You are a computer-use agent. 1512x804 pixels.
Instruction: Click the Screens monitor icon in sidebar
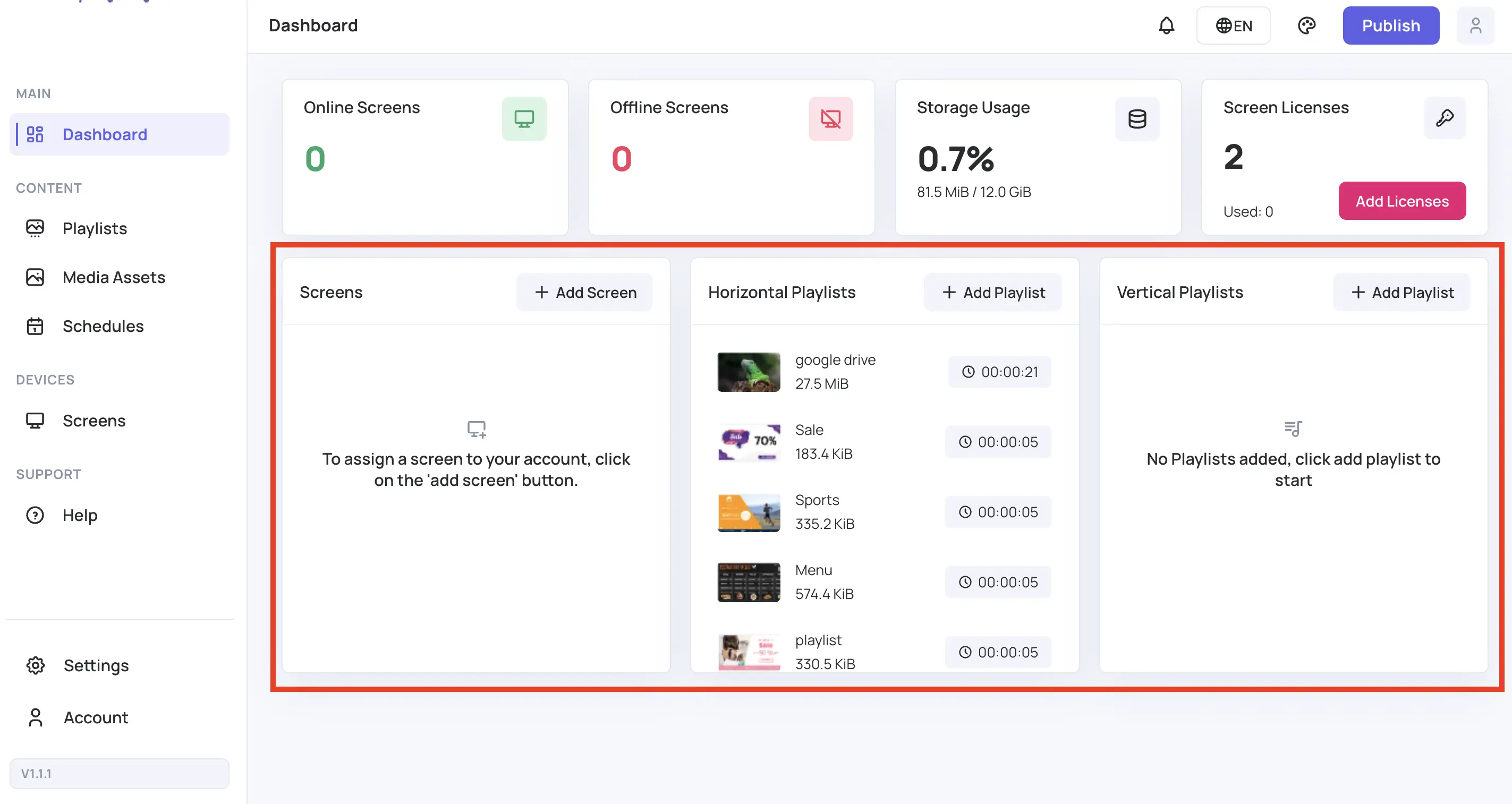[35, 421]
